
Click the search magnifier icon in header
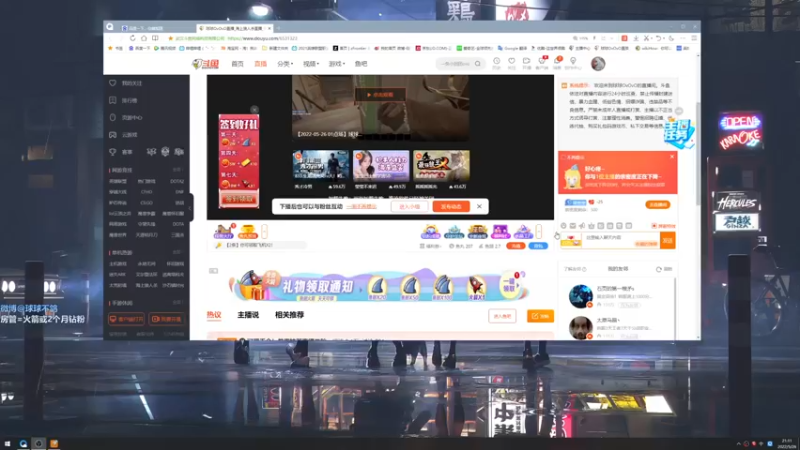pos(478,64)
